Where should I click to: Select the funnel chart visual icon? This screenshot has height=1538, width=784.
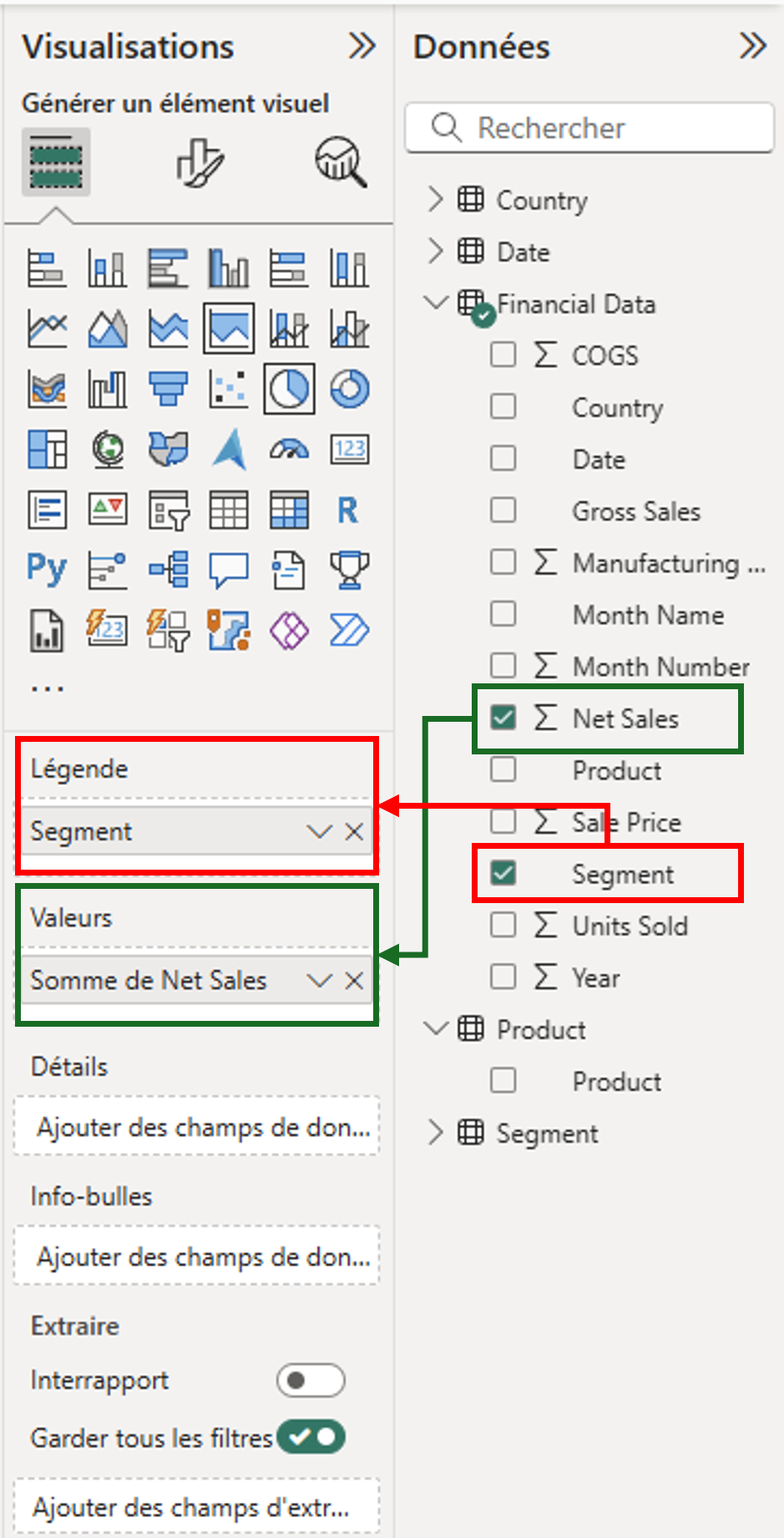(169, 388)
